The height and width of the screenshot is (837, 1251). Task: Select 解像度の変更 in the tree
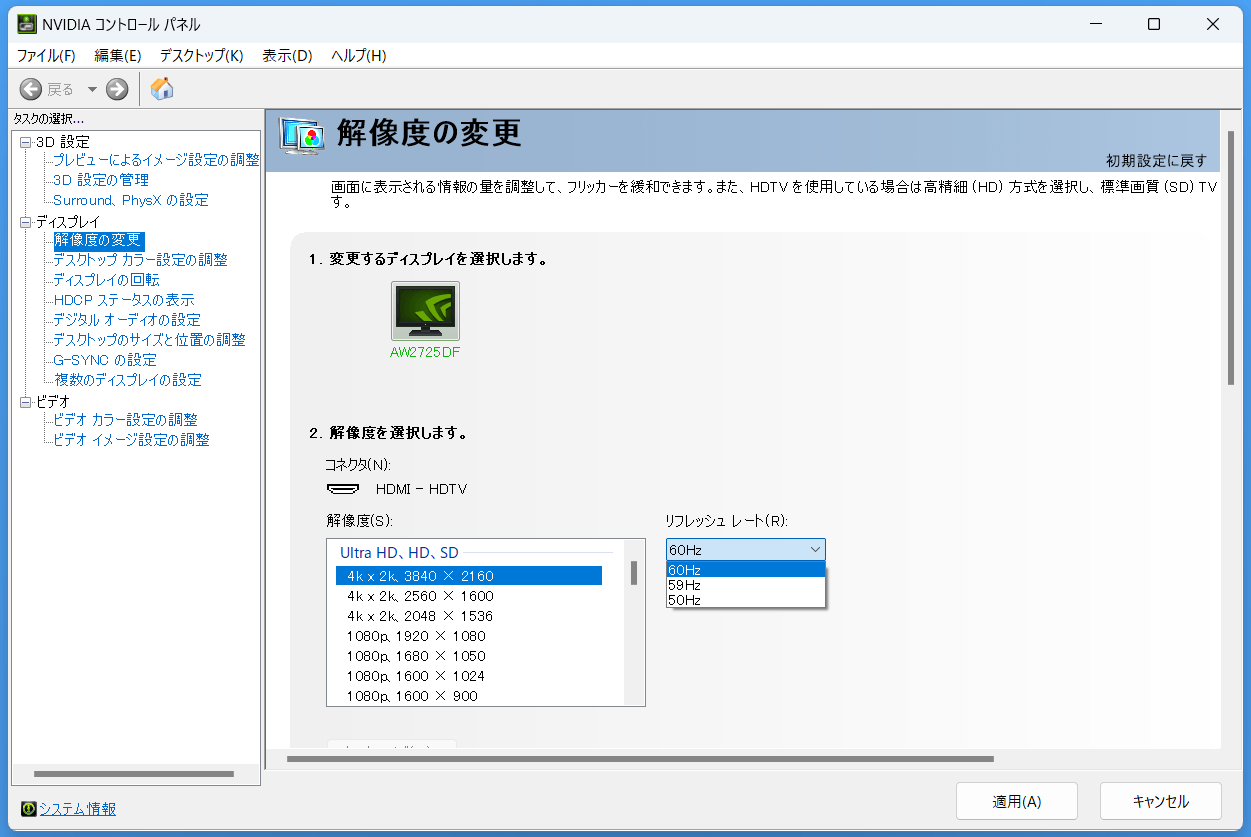click(99, 240)
